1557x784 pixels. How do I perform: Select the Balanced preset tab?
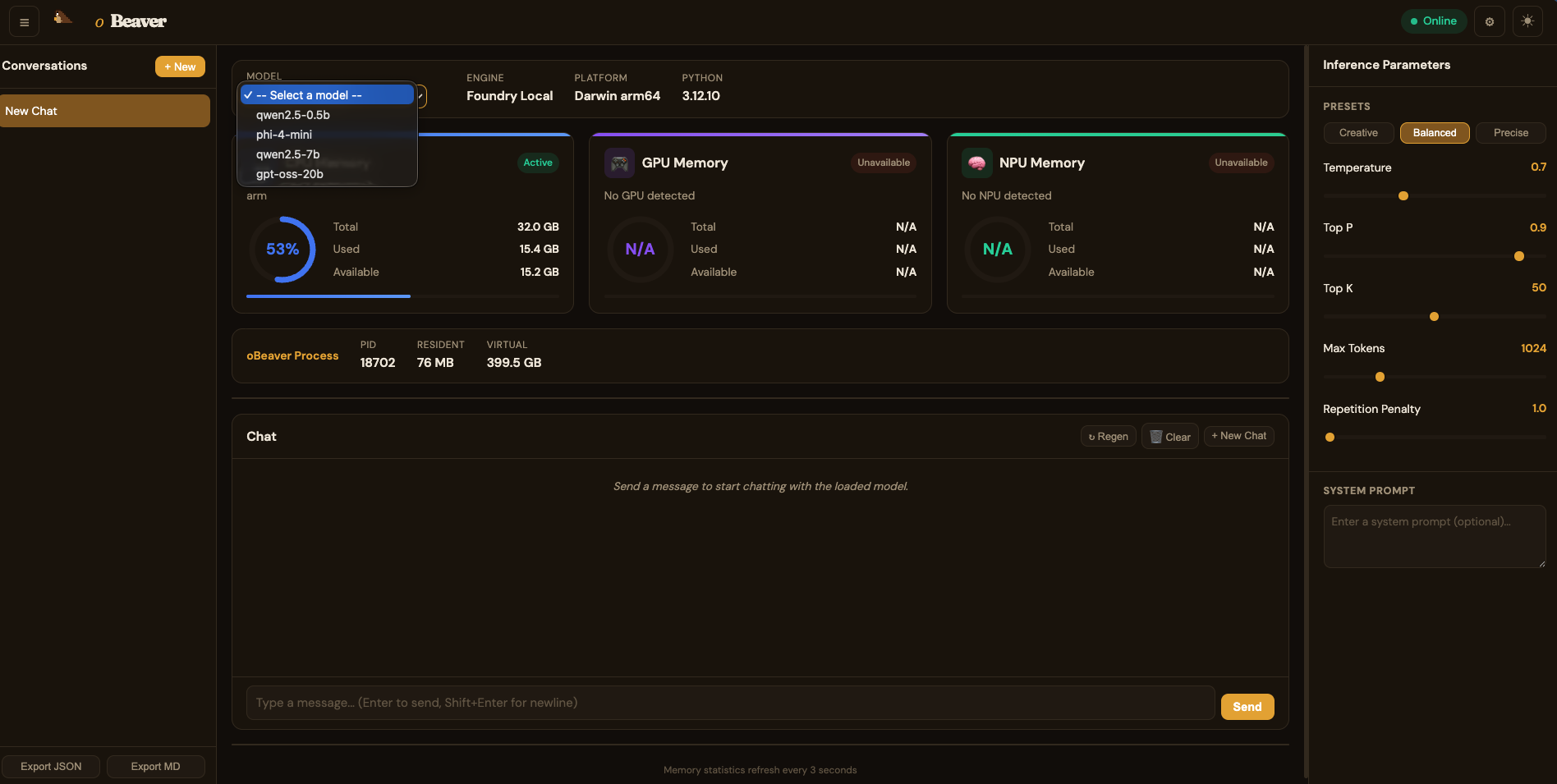pyautogui.click(x=1434, y=132)
